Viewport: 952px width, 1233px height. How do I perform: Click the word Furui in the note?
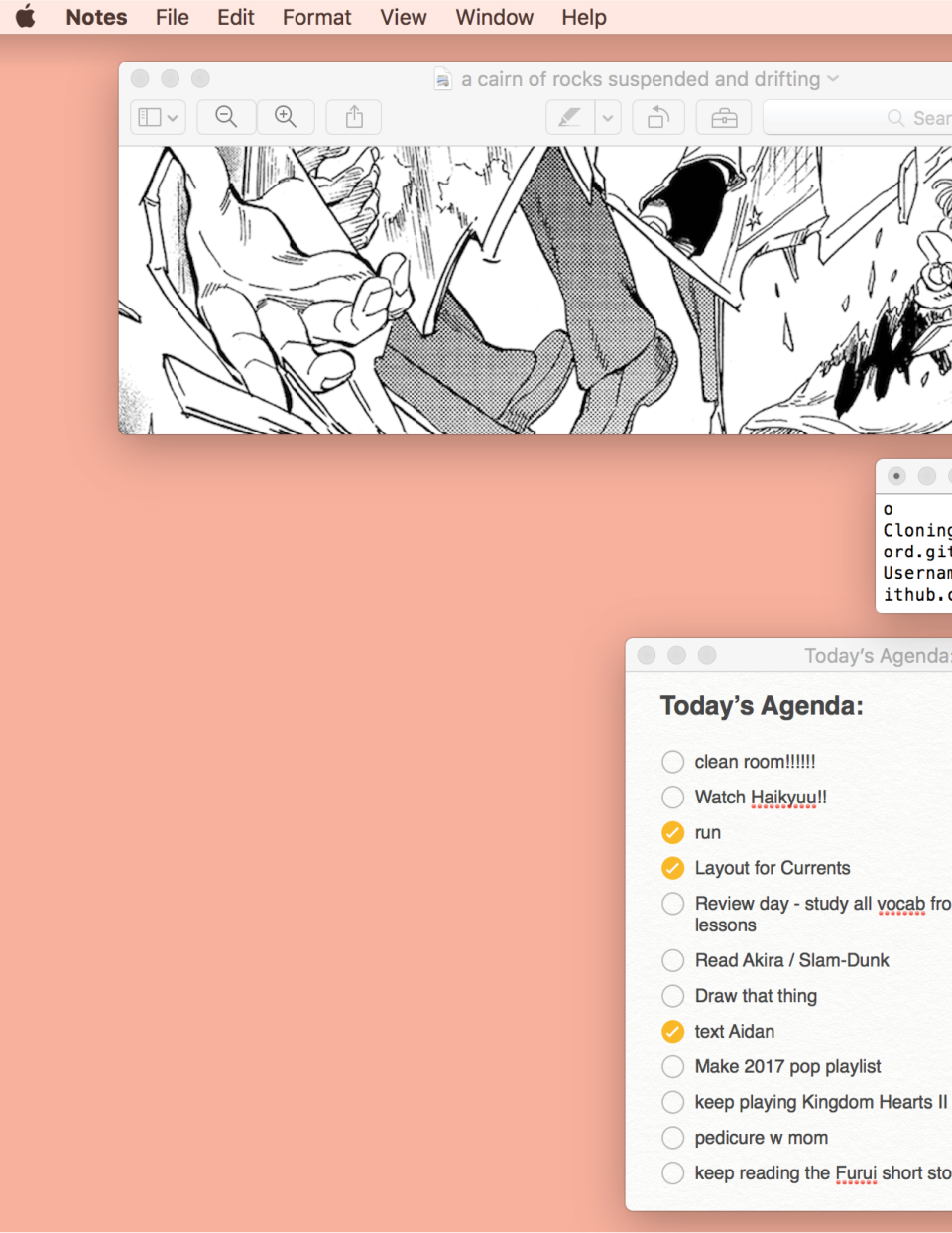(x=856, y=1173)
